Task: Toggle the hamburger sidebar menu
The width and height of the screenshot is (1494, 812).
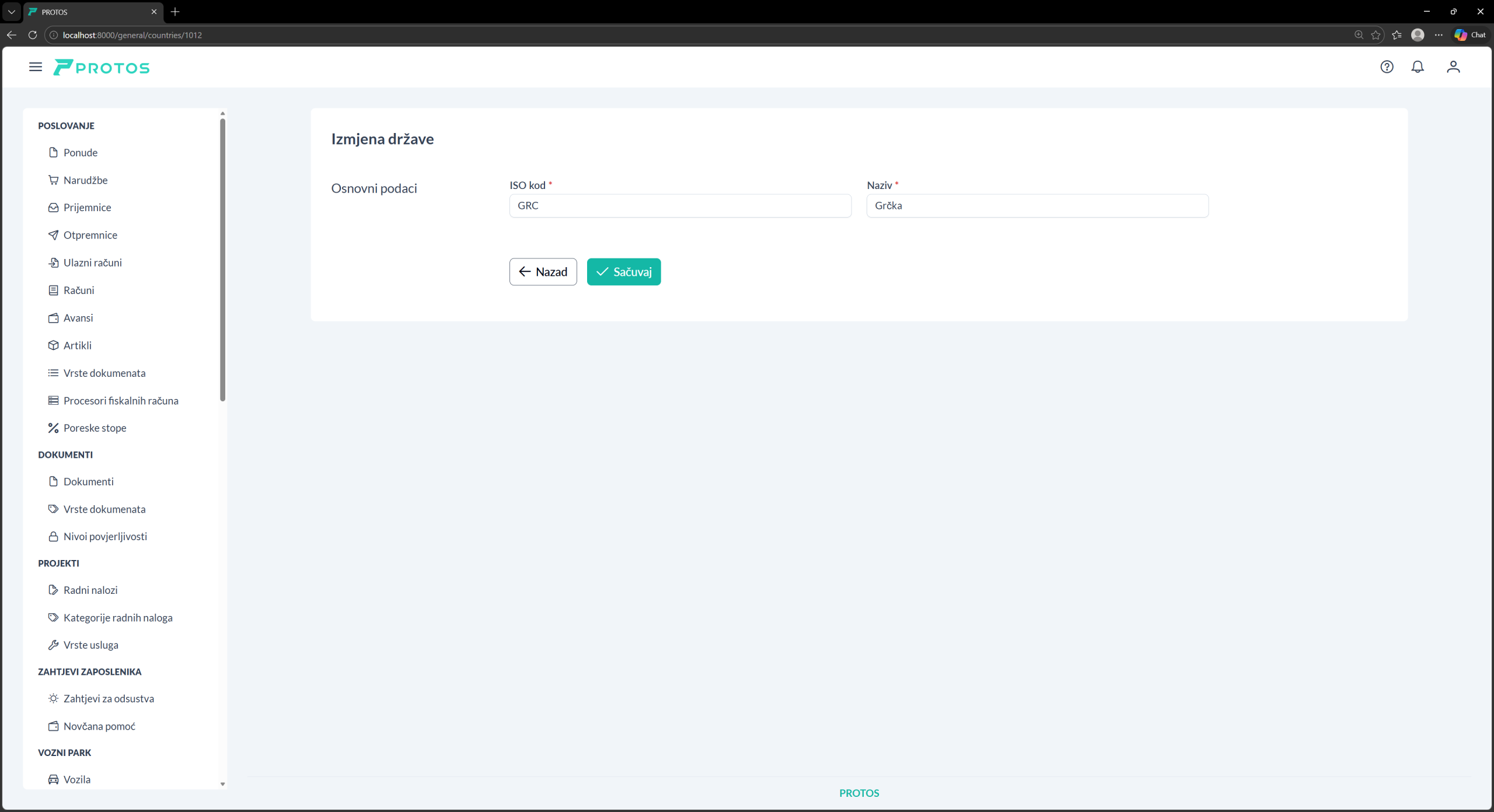Action: tap(36, 67)
